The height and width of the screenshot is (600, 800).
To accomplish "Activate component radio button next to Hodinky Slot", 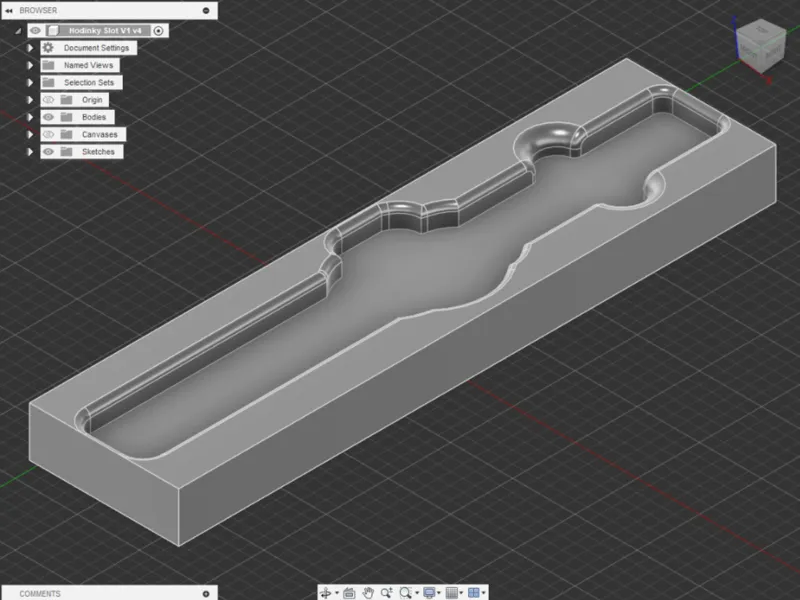I will (159, 31).
